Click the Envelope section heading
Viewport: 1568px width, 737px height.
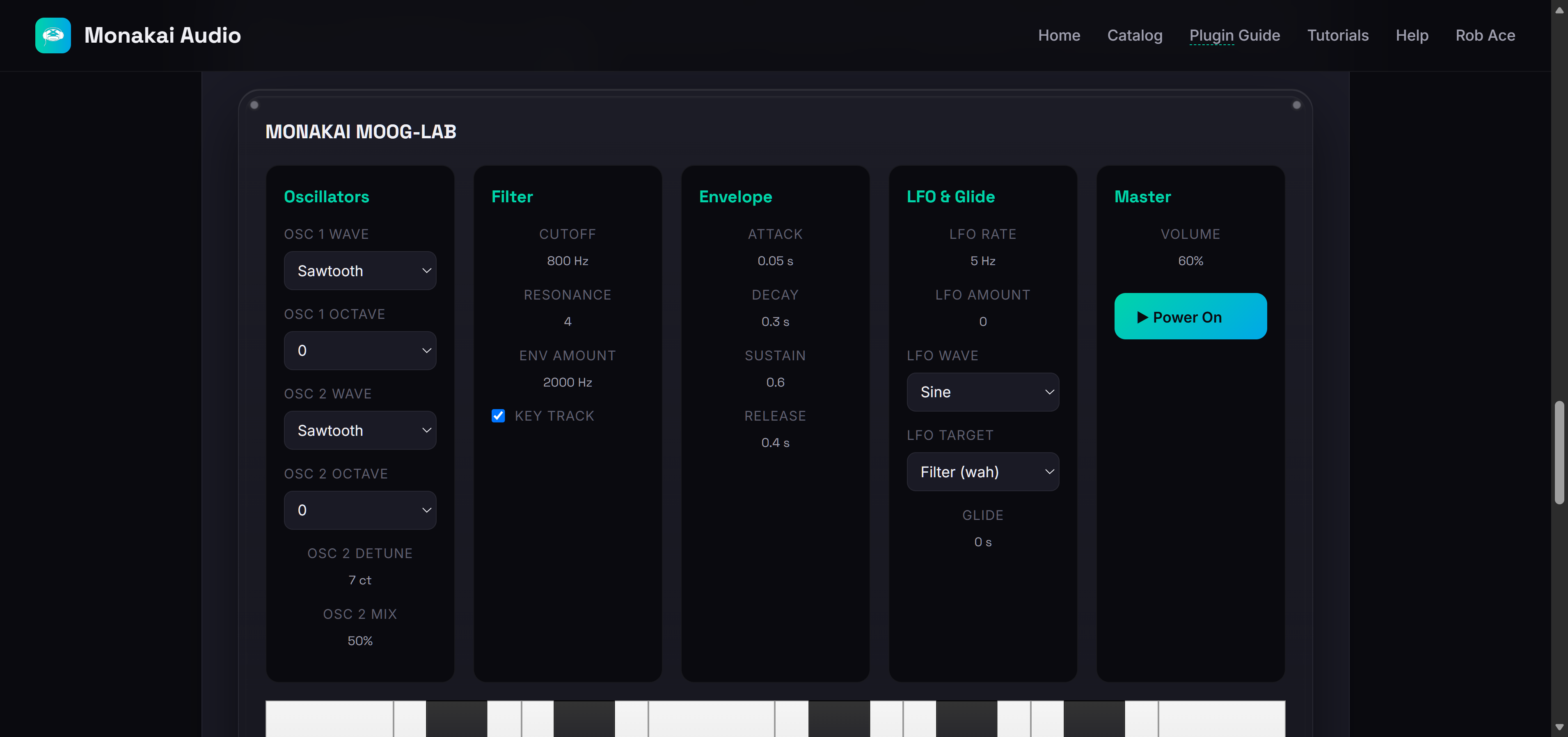pyautogui.click(x=735, y=197)
